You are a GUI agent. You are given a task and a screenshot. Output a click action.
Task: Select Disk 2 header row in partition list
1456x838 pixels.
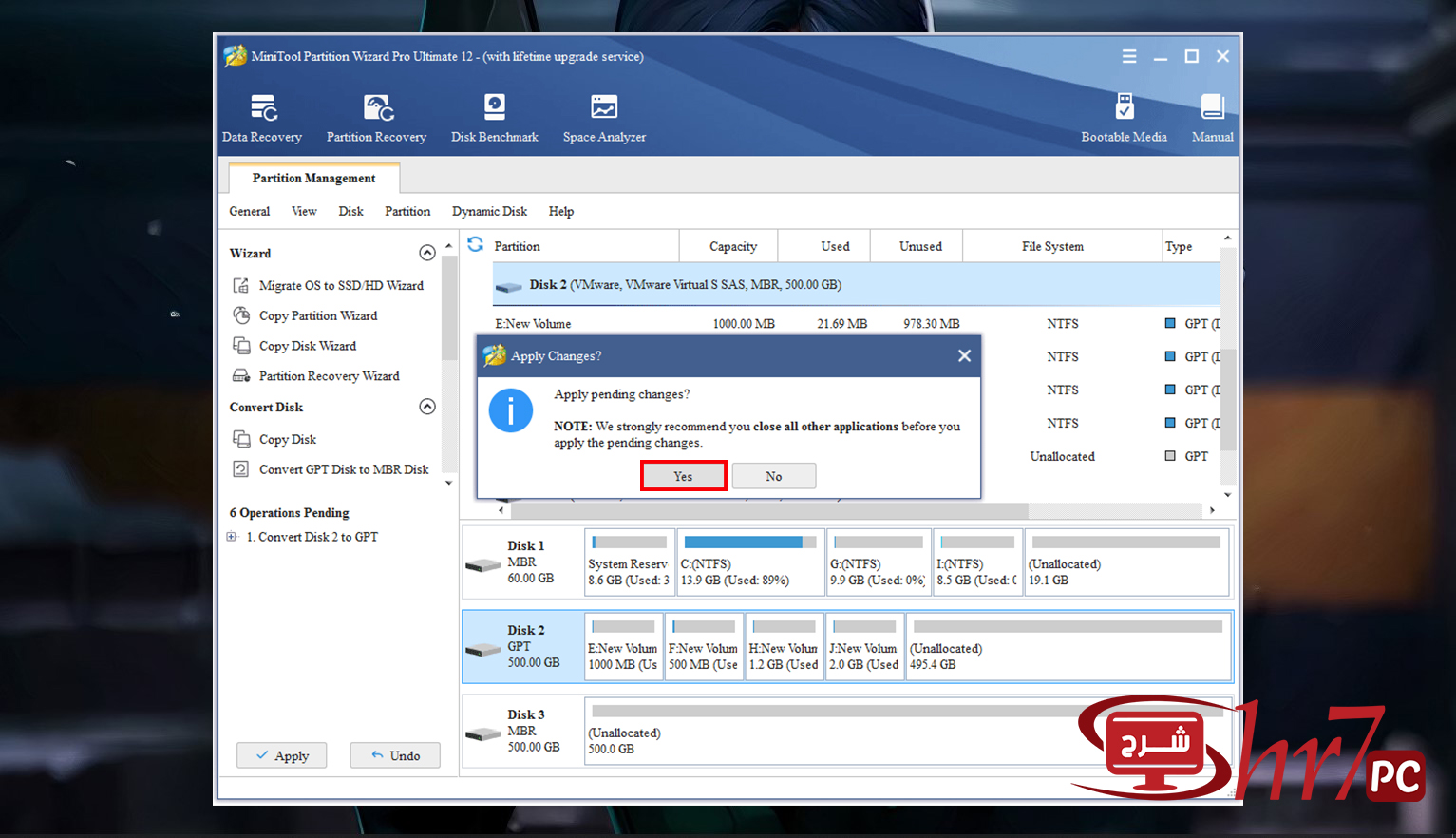(x=856, y=284)
